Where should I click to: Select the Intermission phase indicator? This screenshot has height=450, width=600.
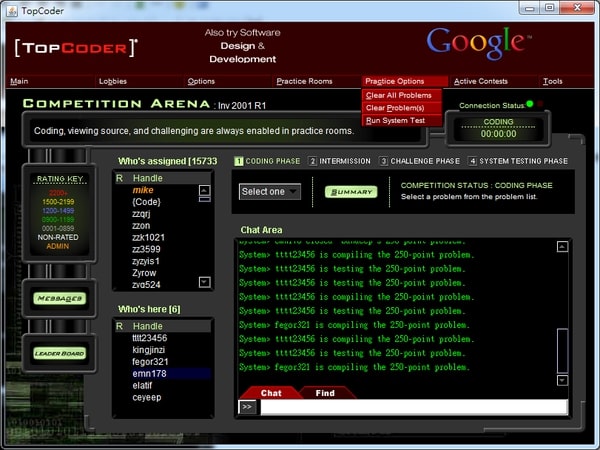[x=339, y=161]
